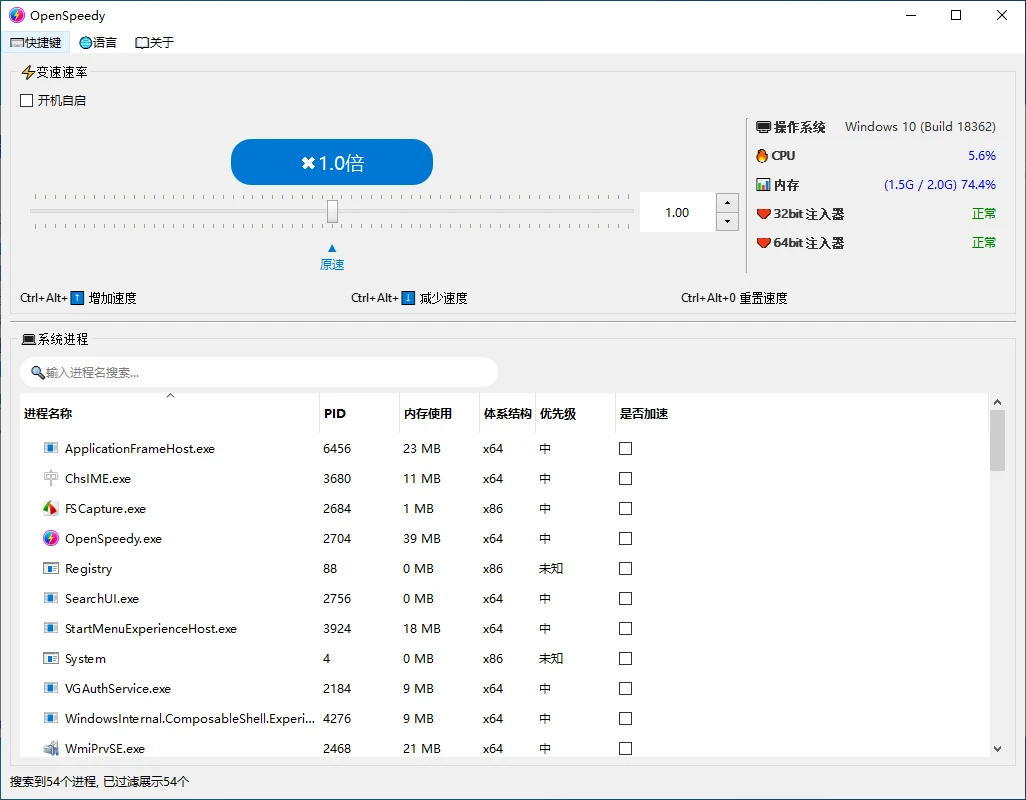
Task: Click the memory chart icon
Action: [x=763, y=185]
